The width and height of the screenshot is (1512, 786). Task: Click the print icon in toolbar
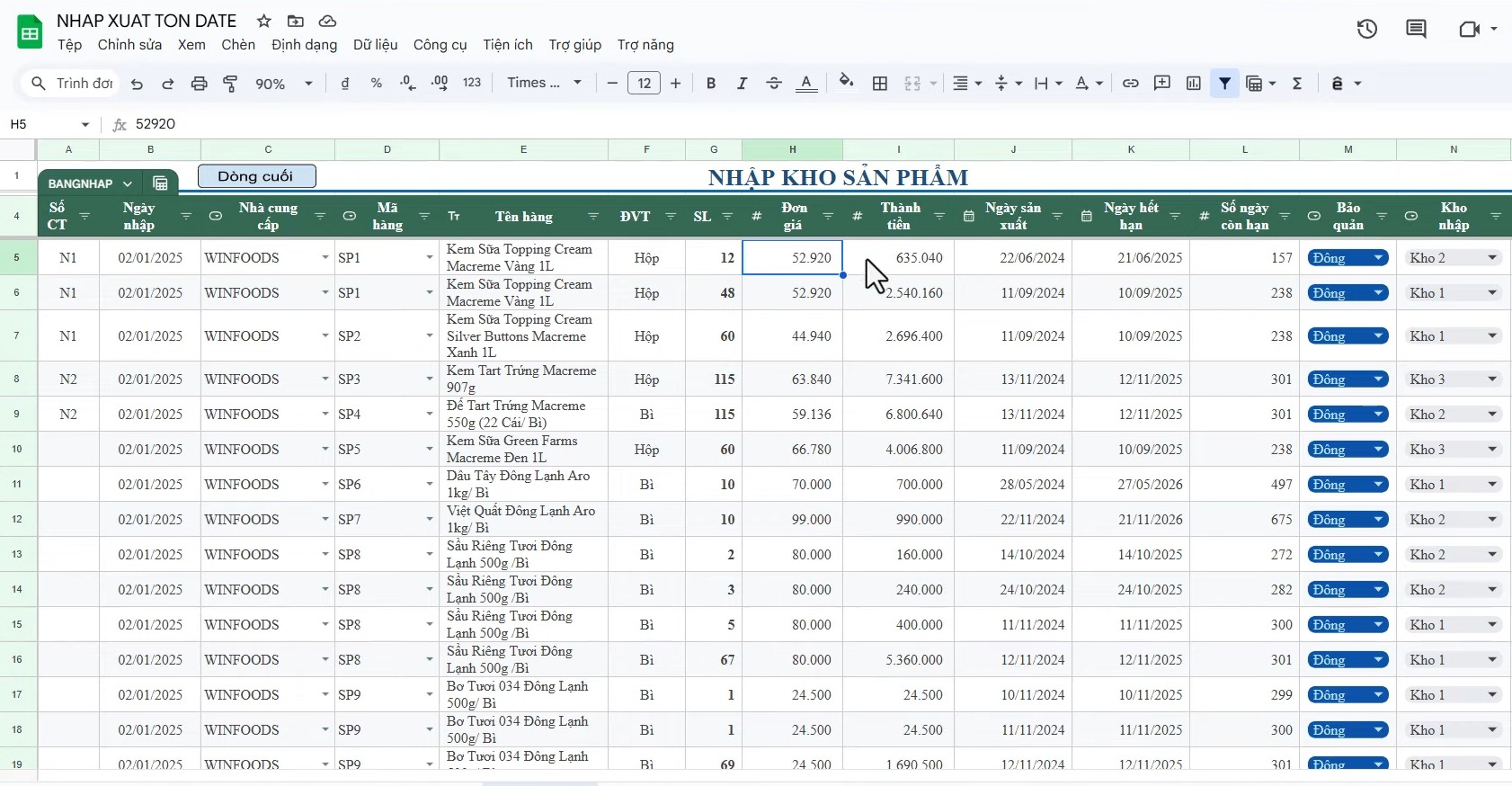tap(199, 84)
